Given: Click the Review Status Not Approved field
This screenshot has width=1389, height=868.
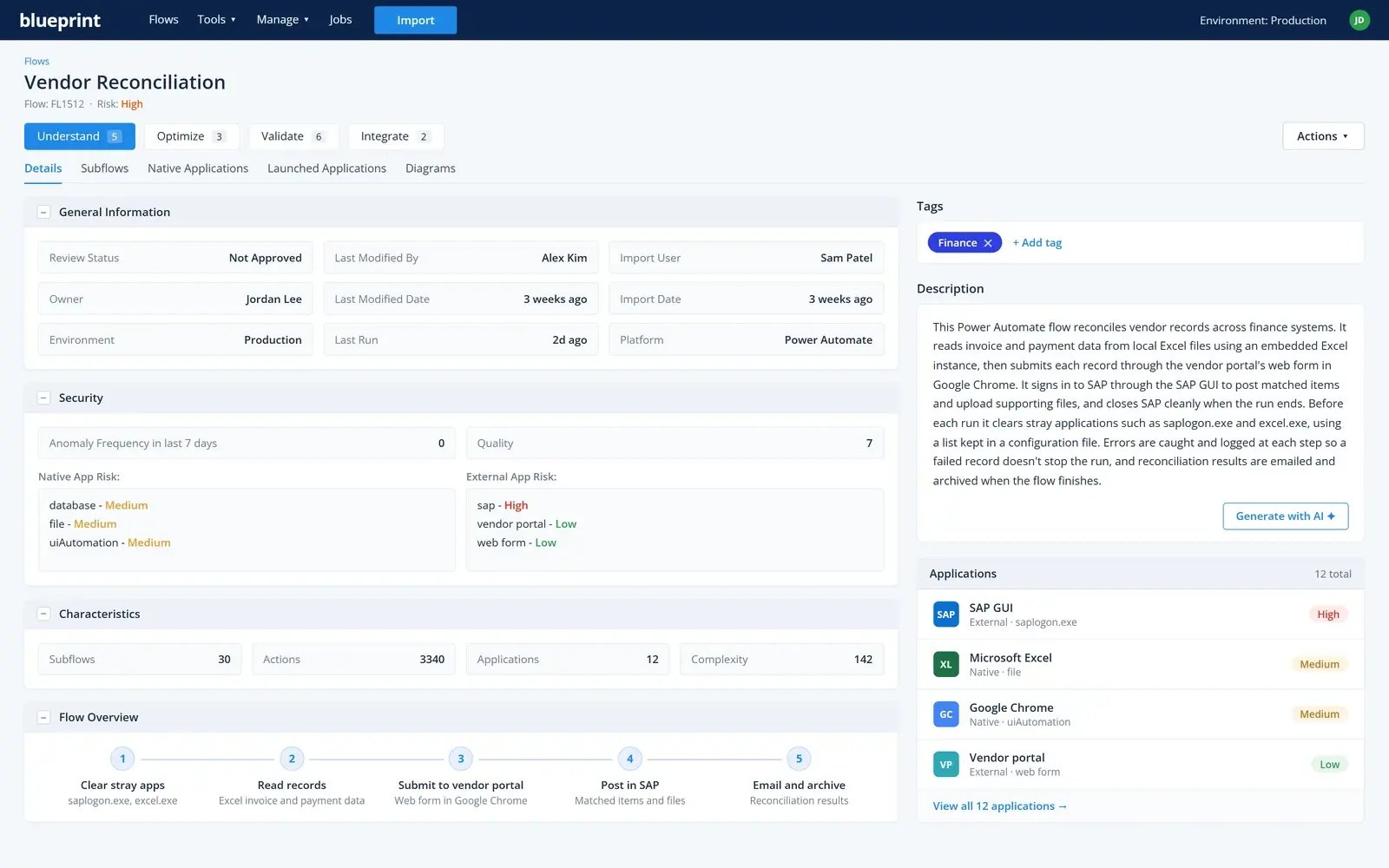Looking at the screenshot, I should tap(175, 258).
